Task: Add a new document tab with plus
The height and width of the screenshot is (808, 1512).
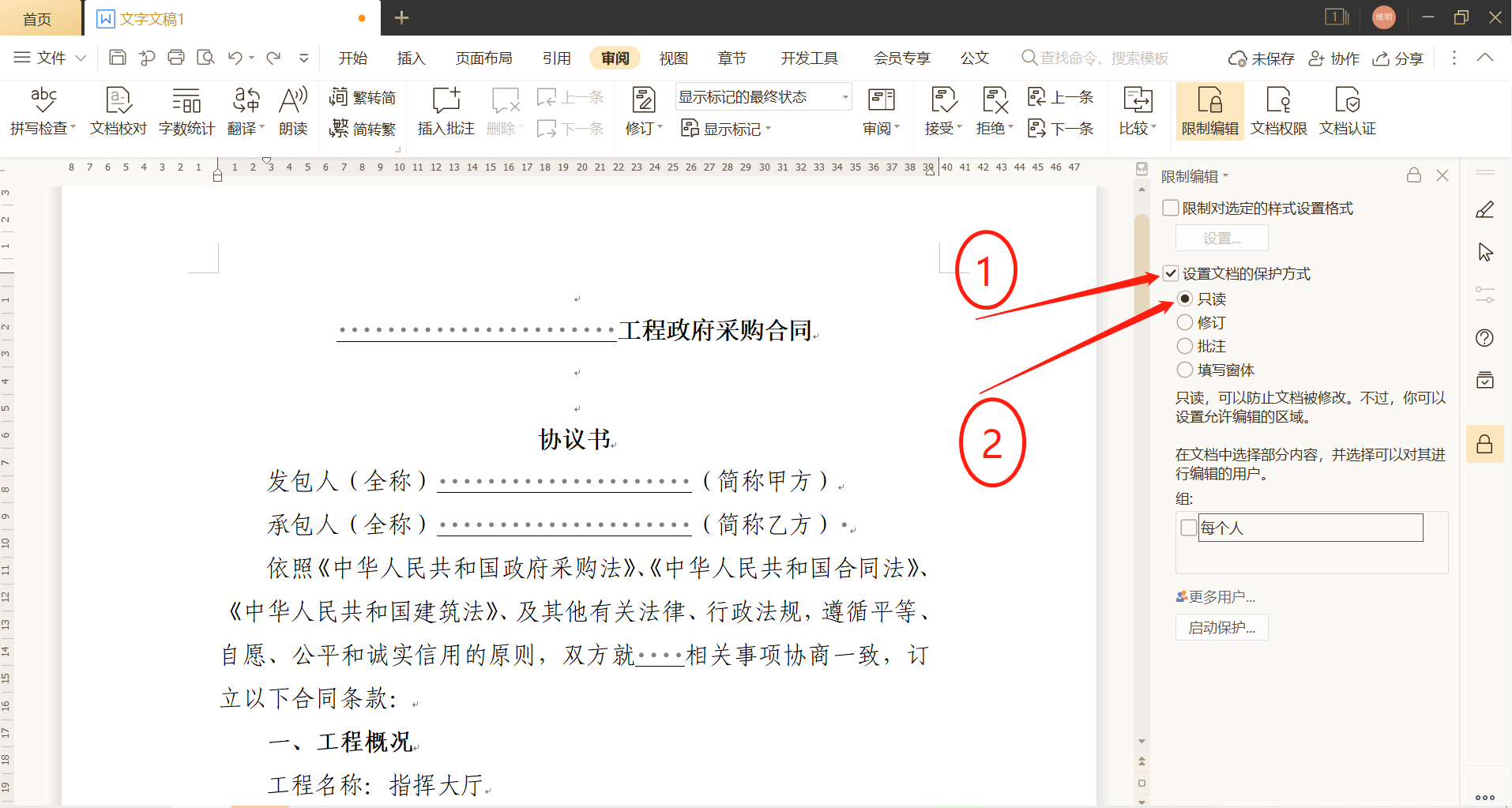Action: tap(401, 17)
